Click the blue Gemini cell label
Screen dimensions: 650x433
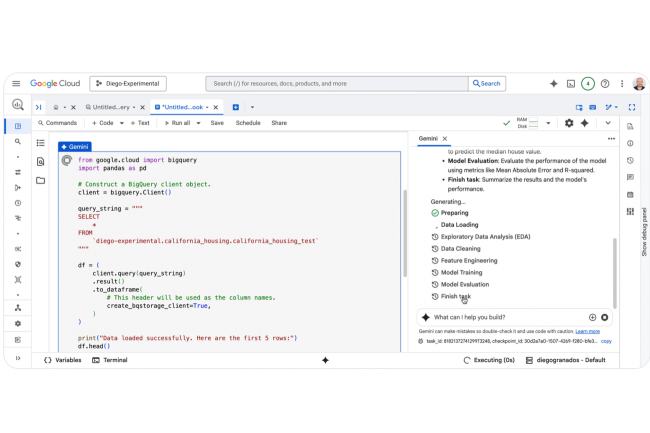pos(75,147)
